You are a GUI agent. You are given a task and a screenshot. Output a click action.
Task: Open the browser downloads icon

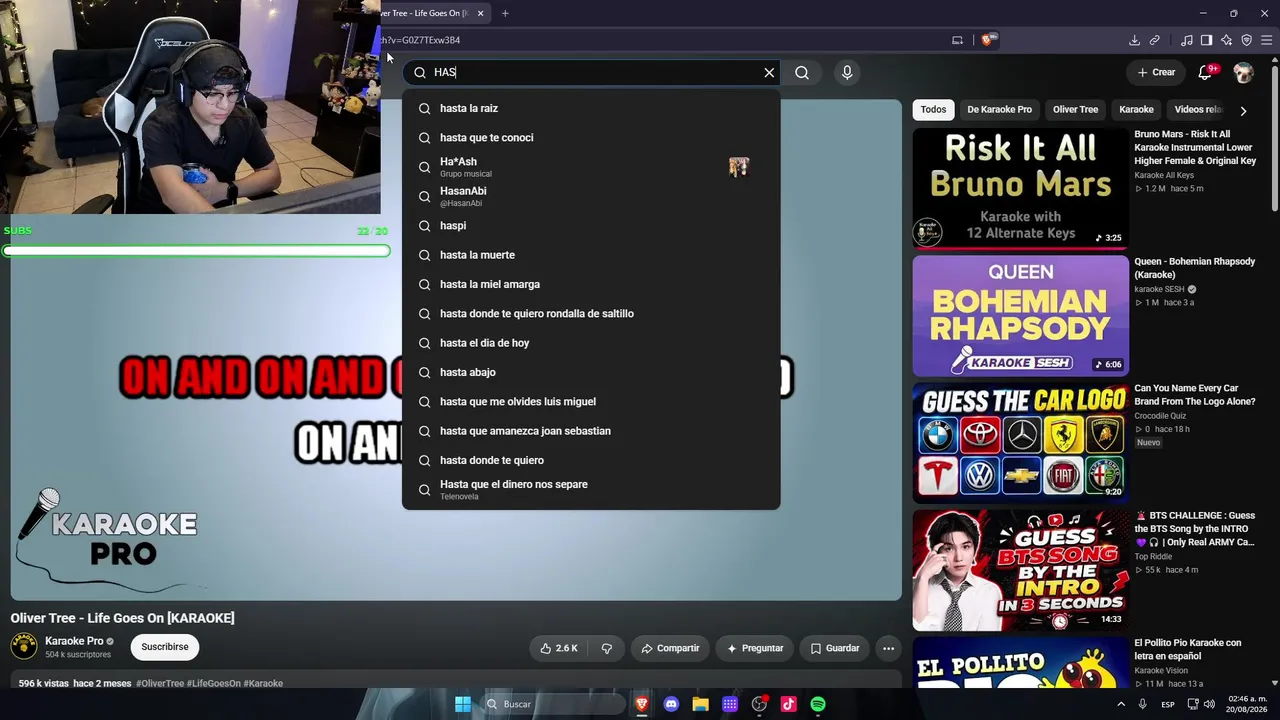1134,40
